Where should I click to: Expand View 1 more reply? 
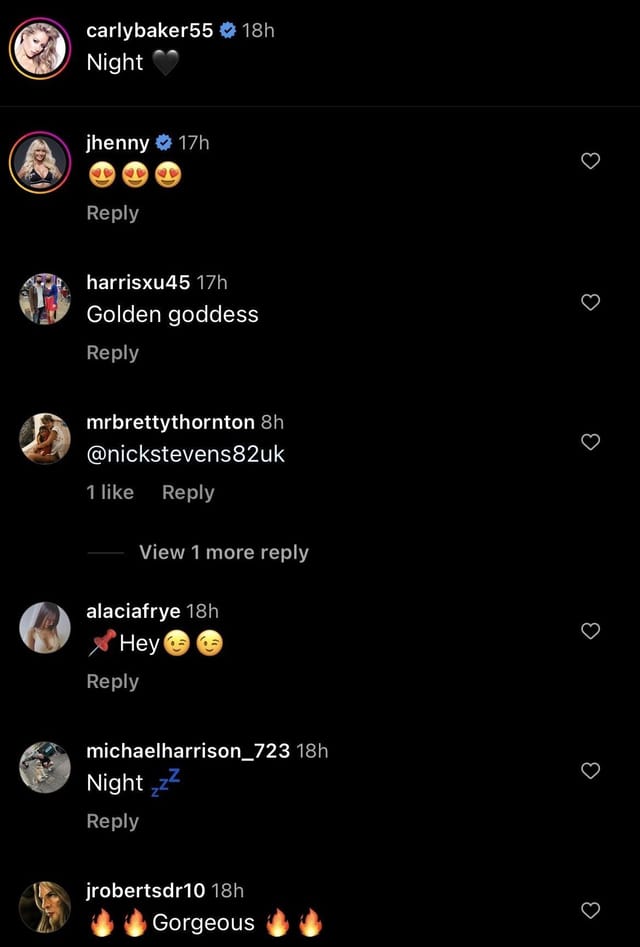point(223,552)
